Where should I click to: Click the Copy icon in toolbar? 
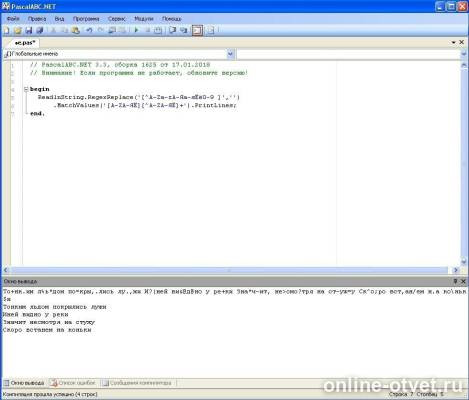pyautogui.click(x=64, y=31)
